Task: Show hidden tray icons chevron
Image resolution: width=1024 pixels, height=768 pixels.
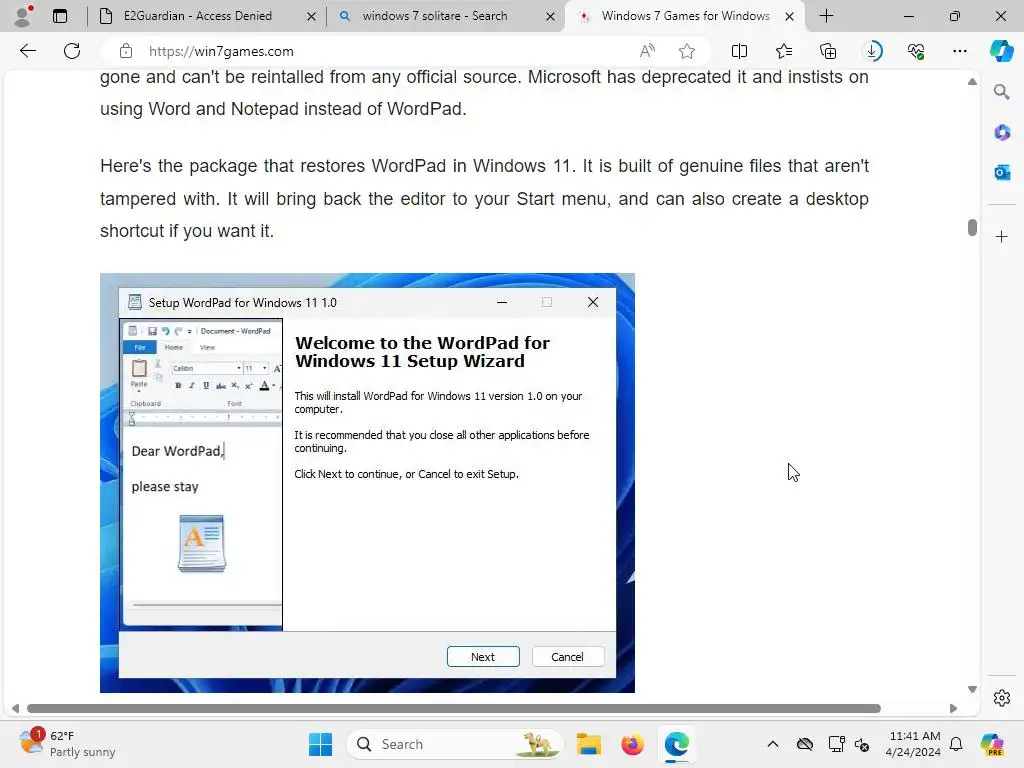Action: click(x=773, y=744)
